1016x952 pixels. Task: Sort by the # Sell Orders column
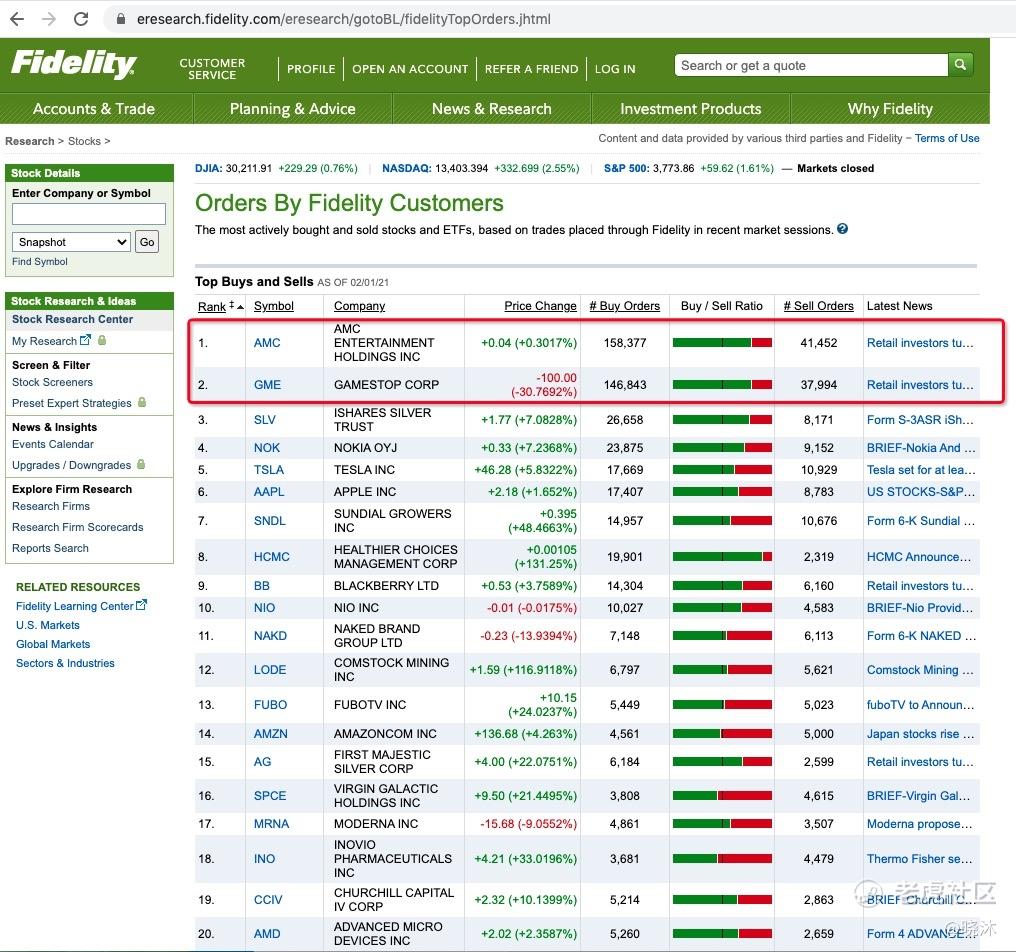[818, 306]
